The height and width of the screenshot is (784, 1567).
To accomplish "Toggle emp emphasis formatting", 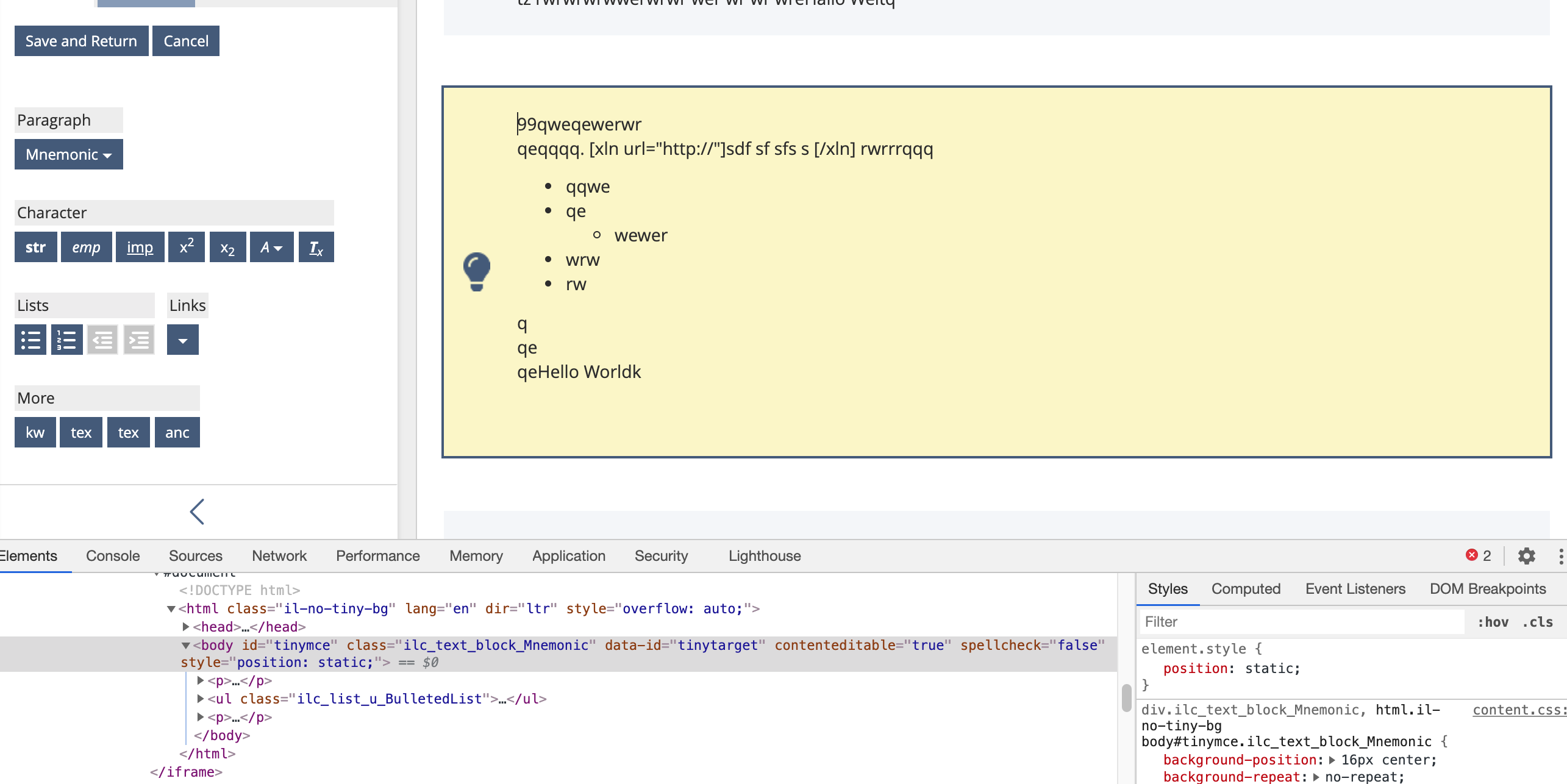I will pyautogui.click(x=86, y=247).
